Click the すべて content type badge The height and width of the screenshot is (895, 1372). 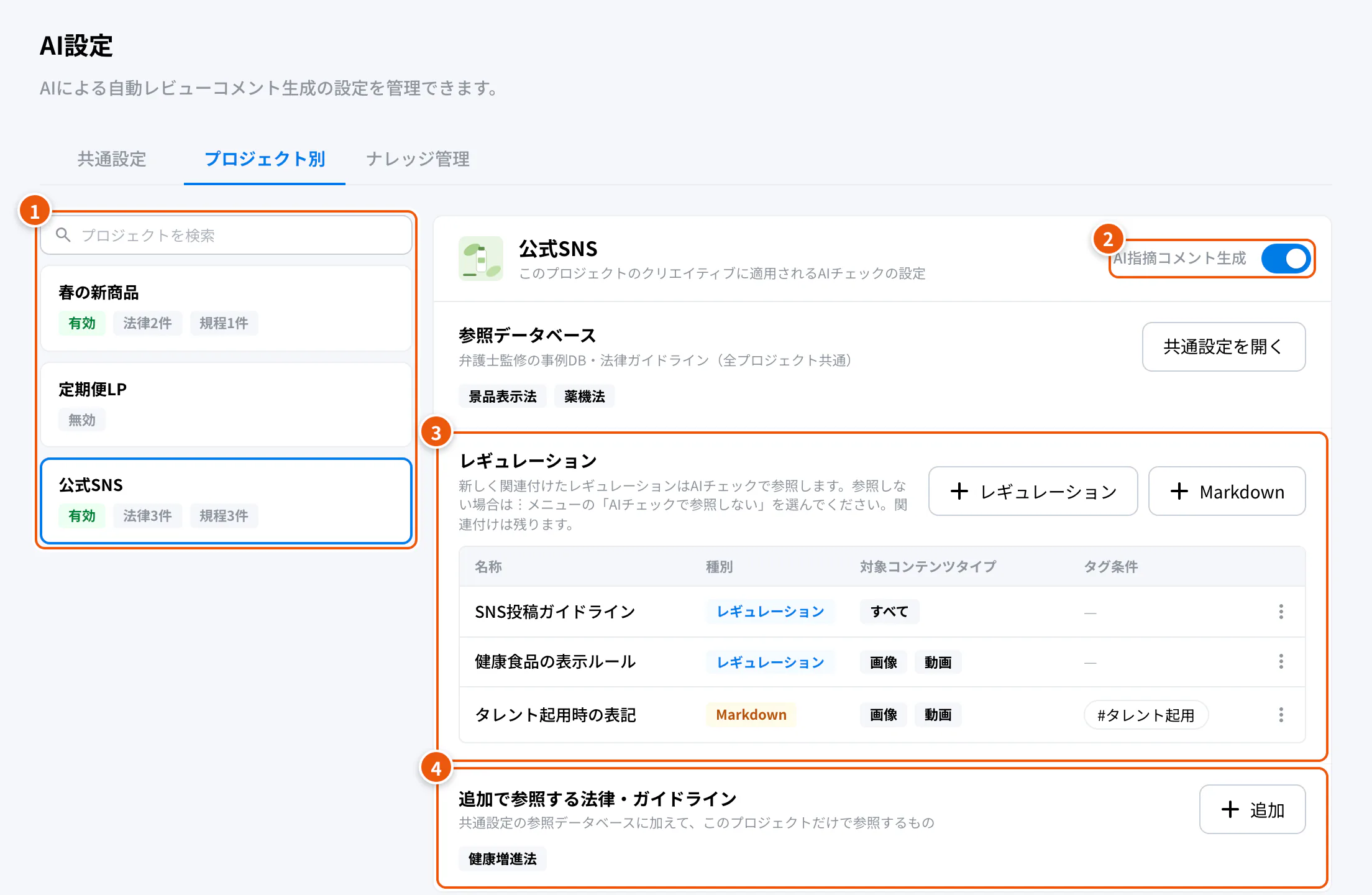(889, 612)
